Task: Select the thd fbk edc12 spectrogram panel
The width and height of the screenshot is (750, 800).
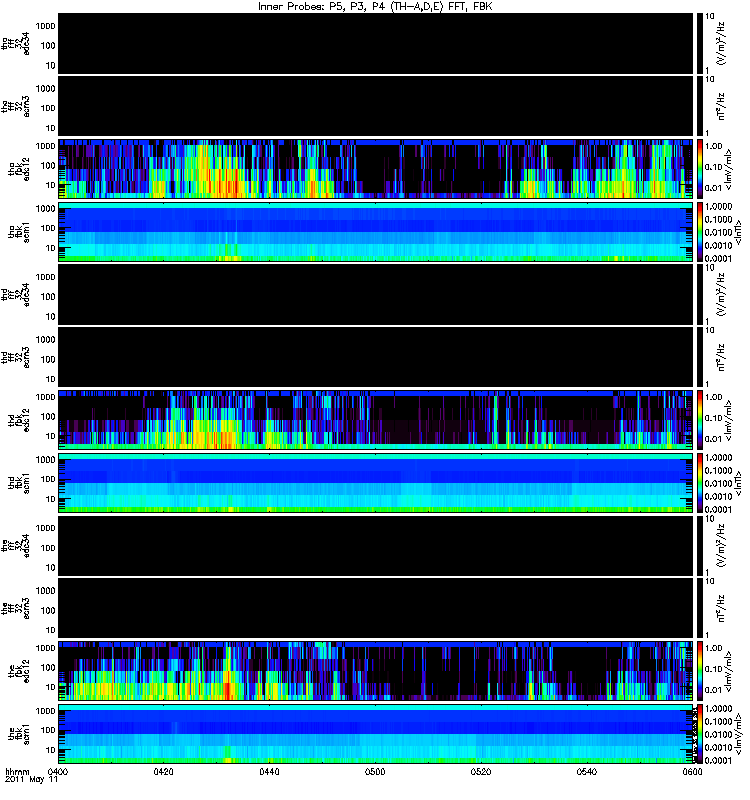Action: point(376,419)
